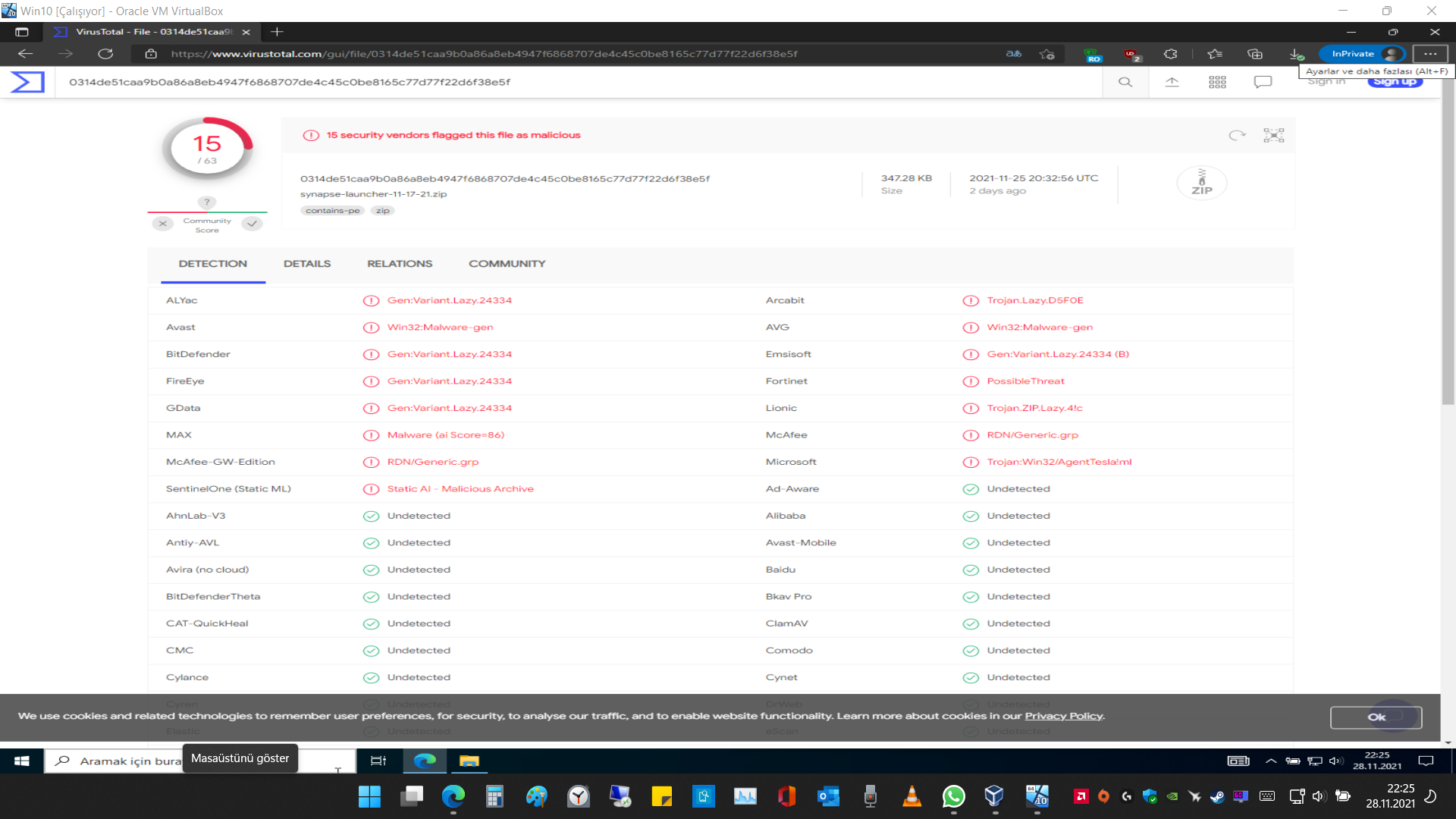
Task: Vote negative with community X button
Action: coord(162,224)
